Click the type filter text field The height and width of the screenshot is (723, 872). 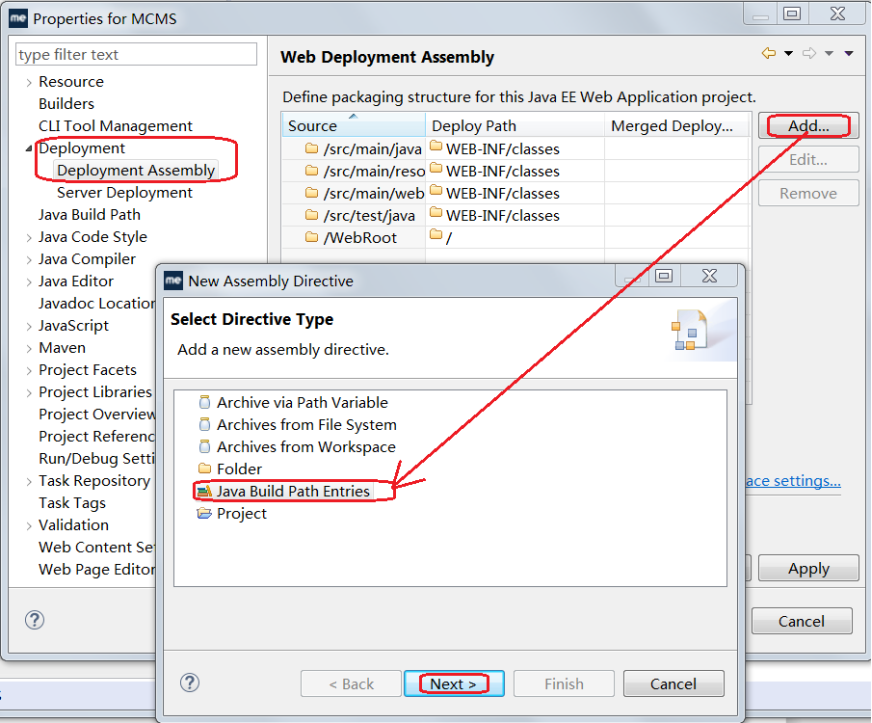tap(136, 55)
